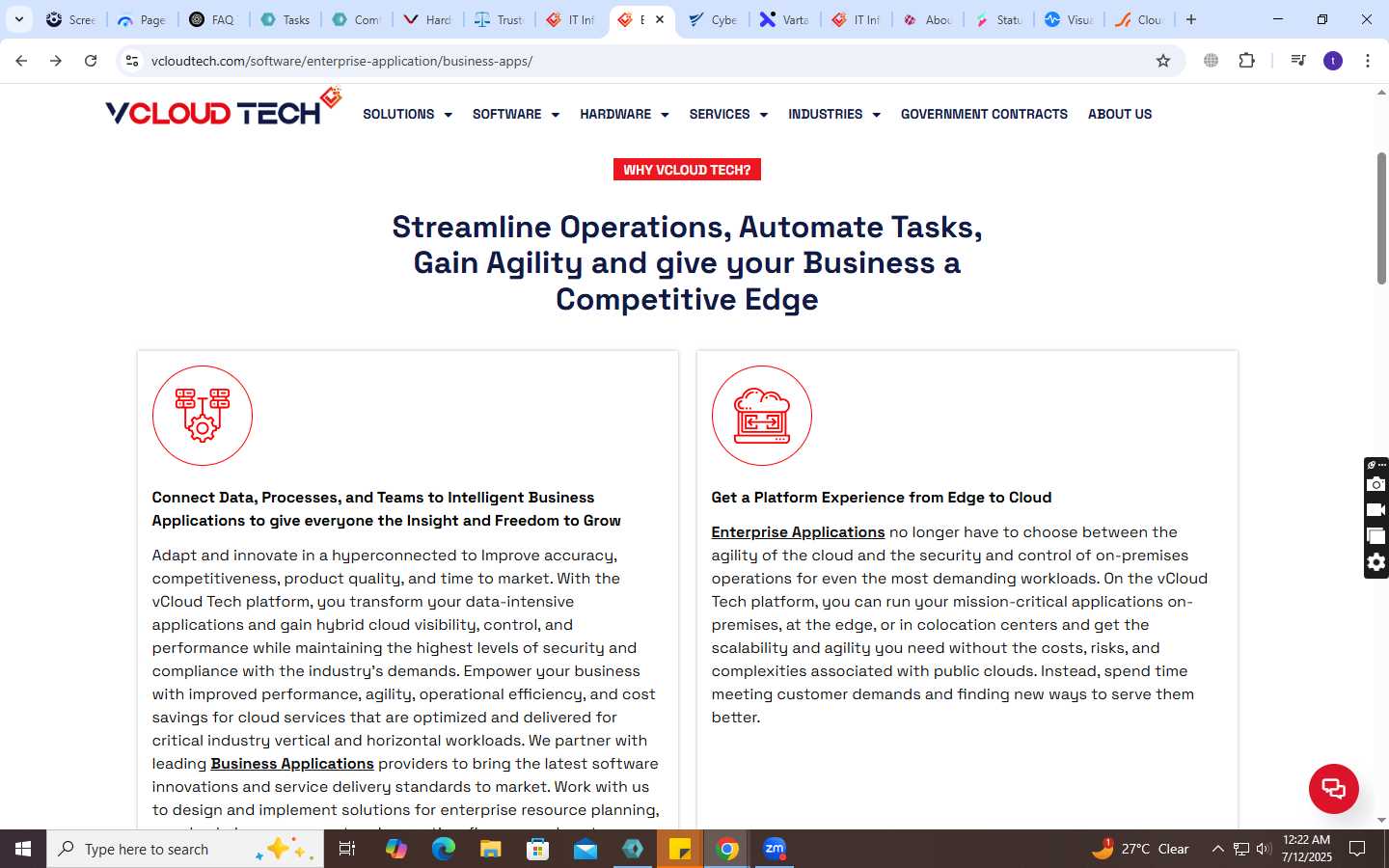
Task: Switch to the Visua tab
Action: click(1068, 19)
